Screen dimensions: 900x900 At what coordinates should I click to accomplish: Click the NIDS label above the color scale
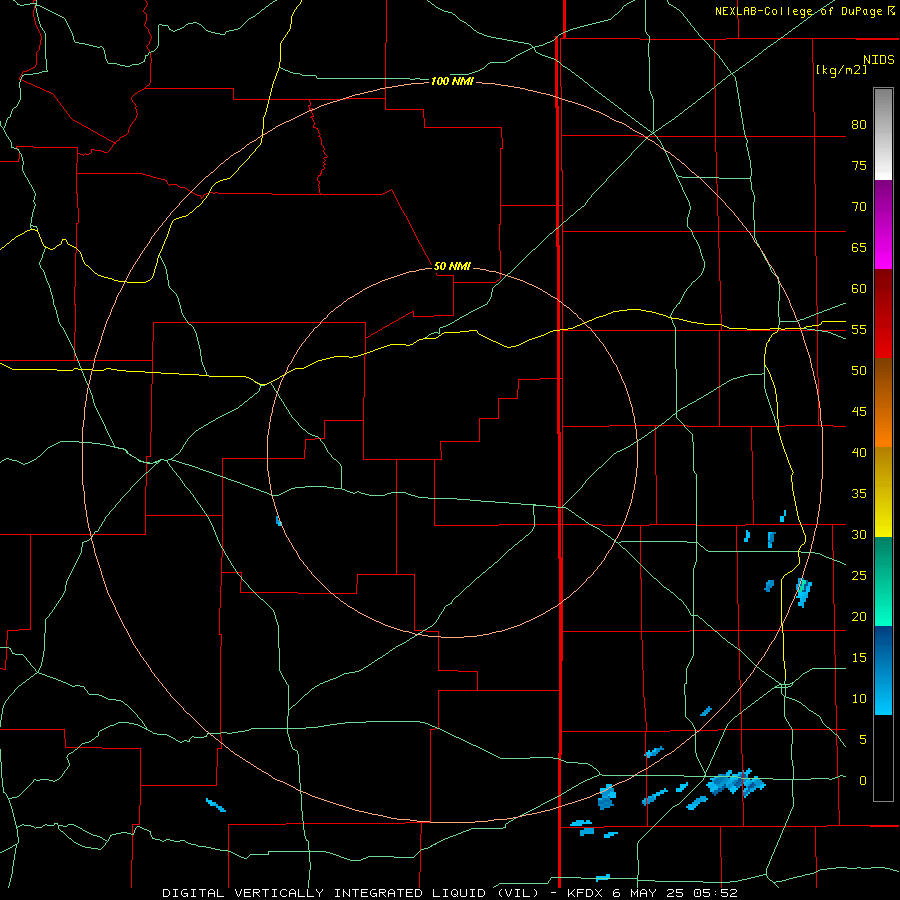[879, 60]
